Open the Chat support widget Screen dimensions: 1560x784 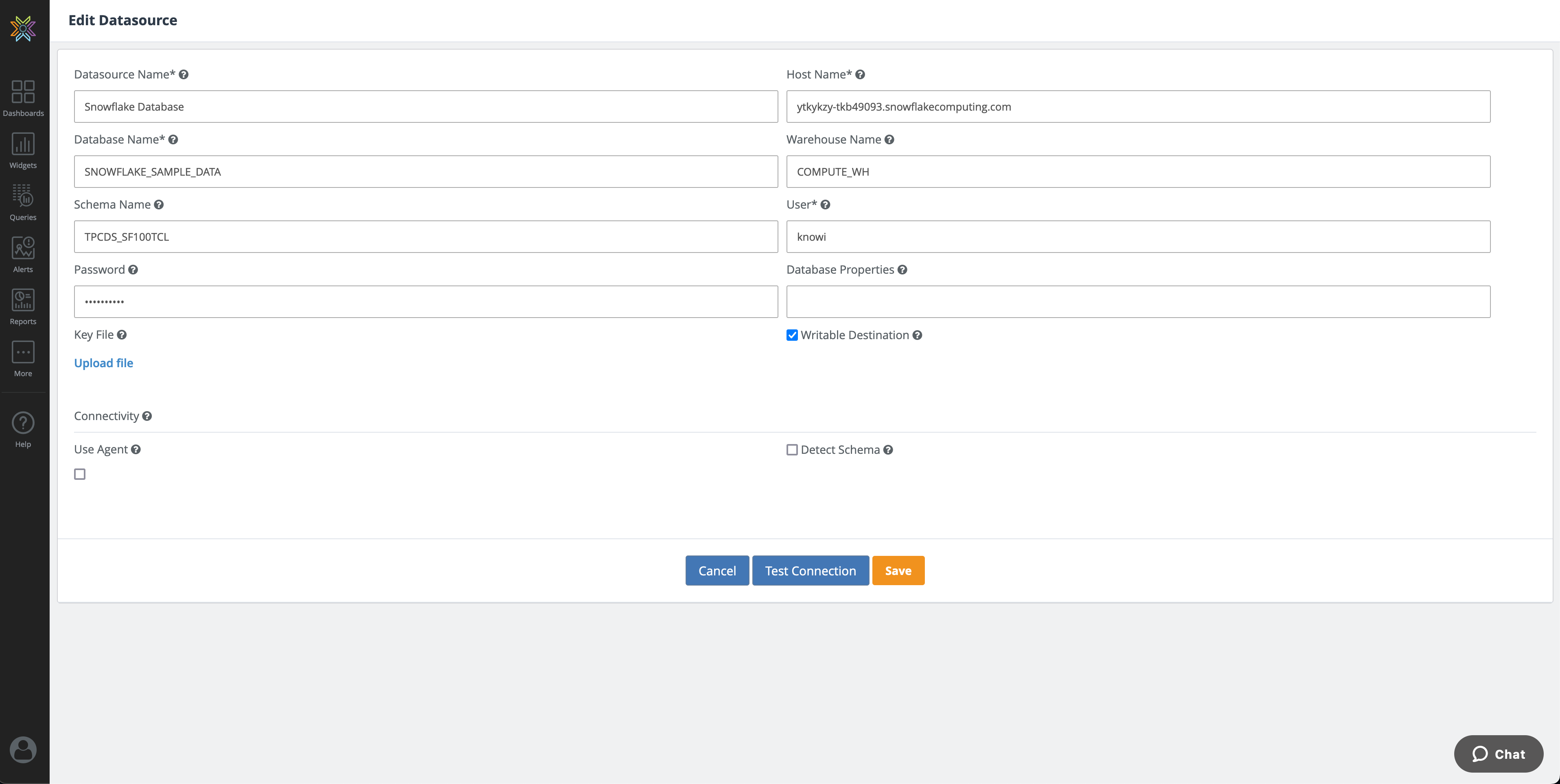pos(1498,754)
